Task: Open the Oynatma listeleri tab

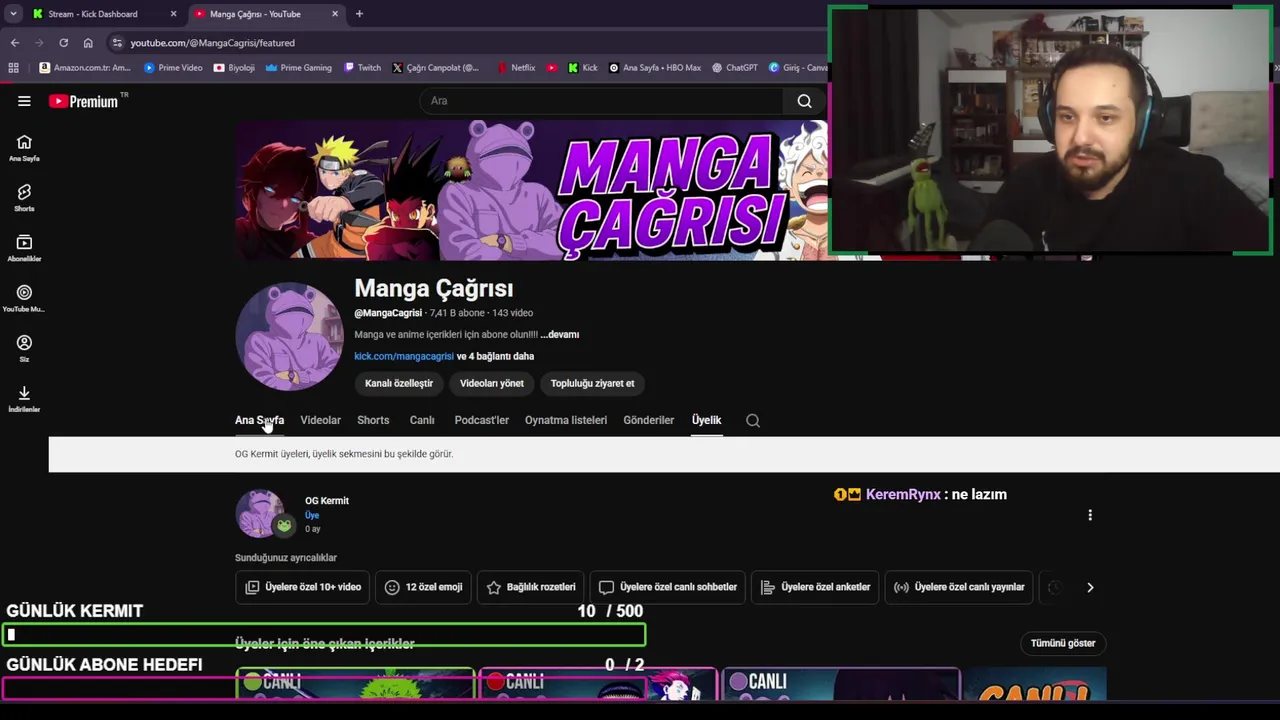Action: point(566,420)
